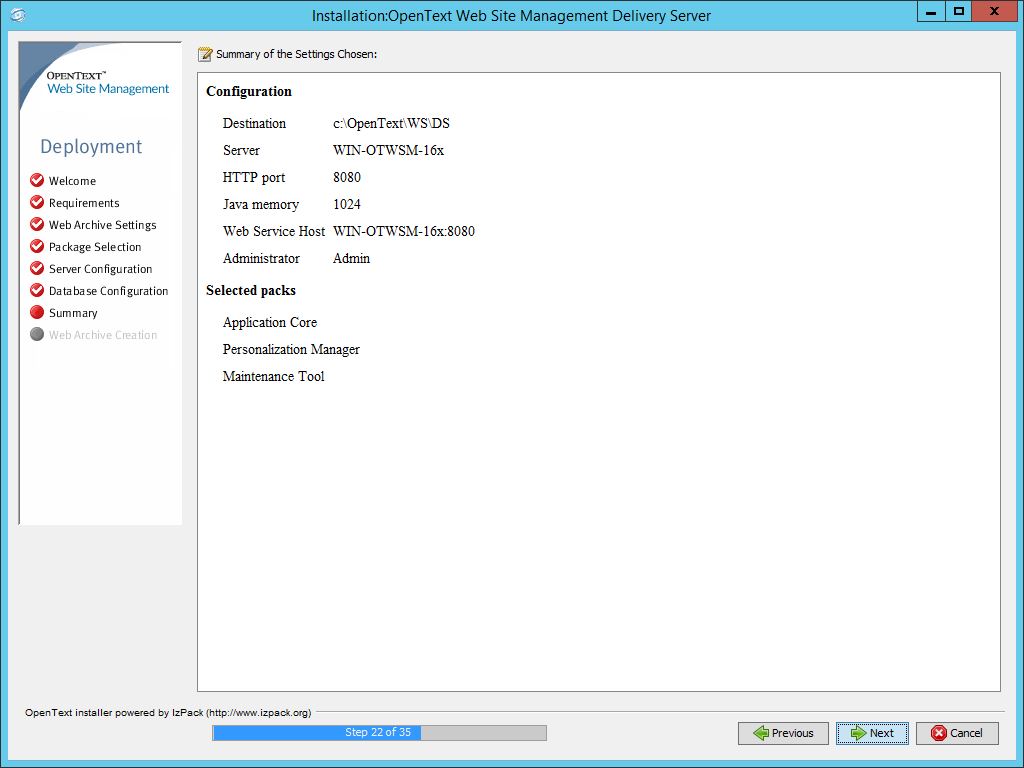Viewport: 1024px width, 768px height.
Task: Select the Web Archive Settings step label
Action: tap(103, 225)
